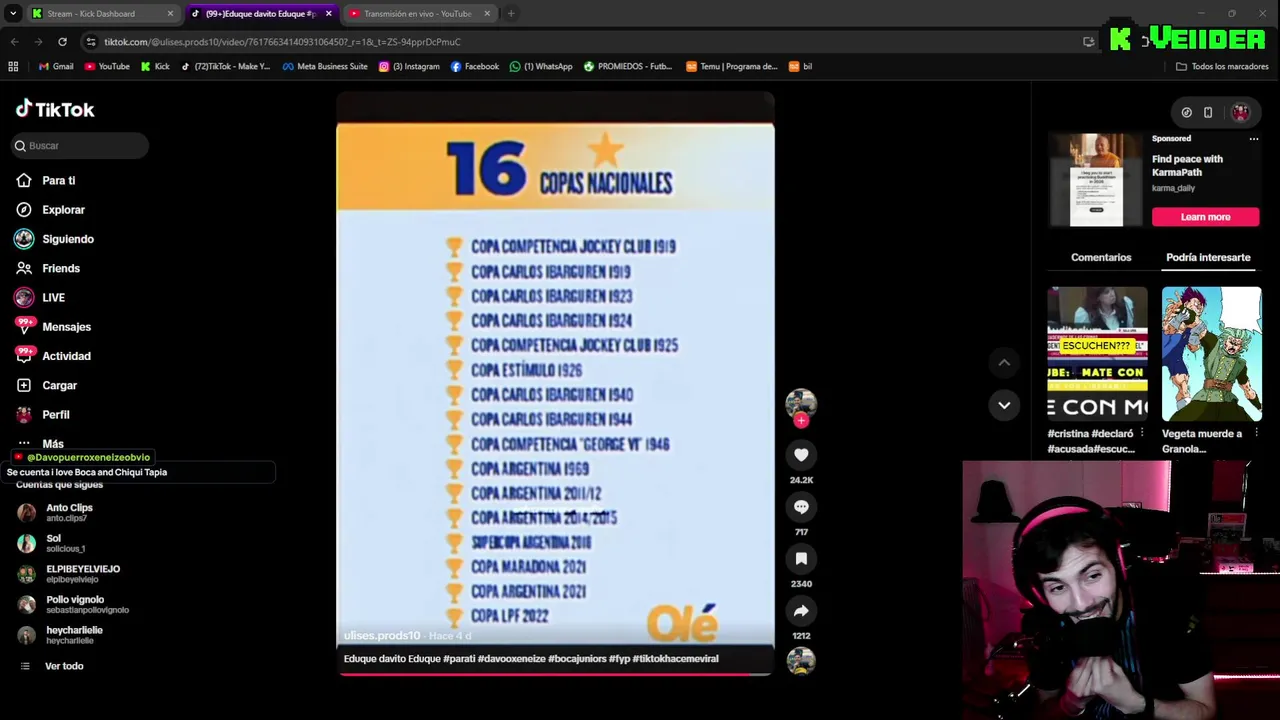Click Learn more ad button
The height and width of the screenshot is (720, 1280).
(x=1205, y=217)
